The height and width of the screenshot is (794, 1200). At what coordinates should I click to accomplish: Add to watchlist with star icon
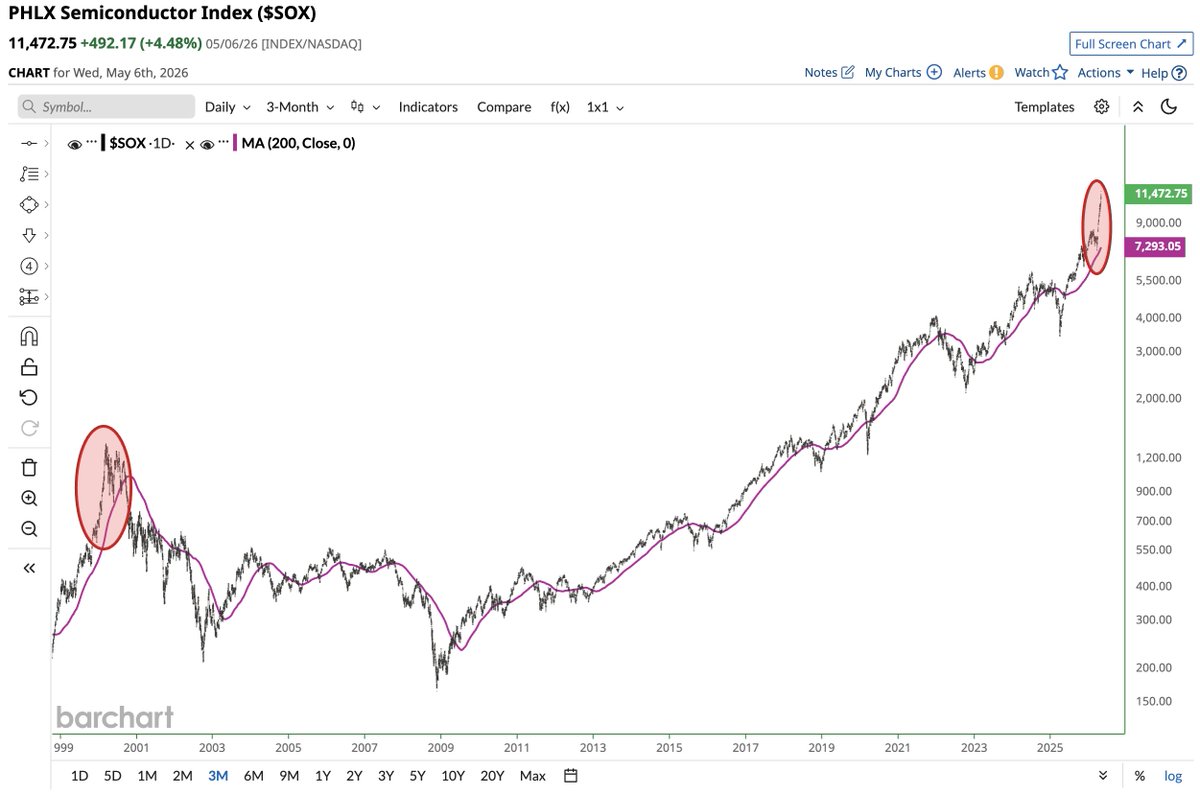coord(1060,72)
